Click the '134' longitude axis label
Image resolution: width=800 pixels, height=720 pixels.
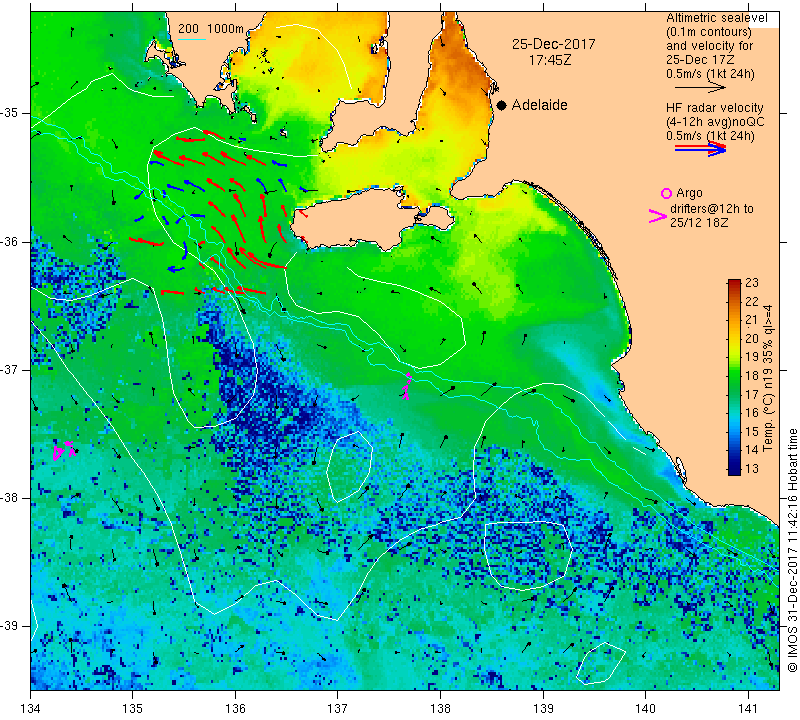pos(31,709)
